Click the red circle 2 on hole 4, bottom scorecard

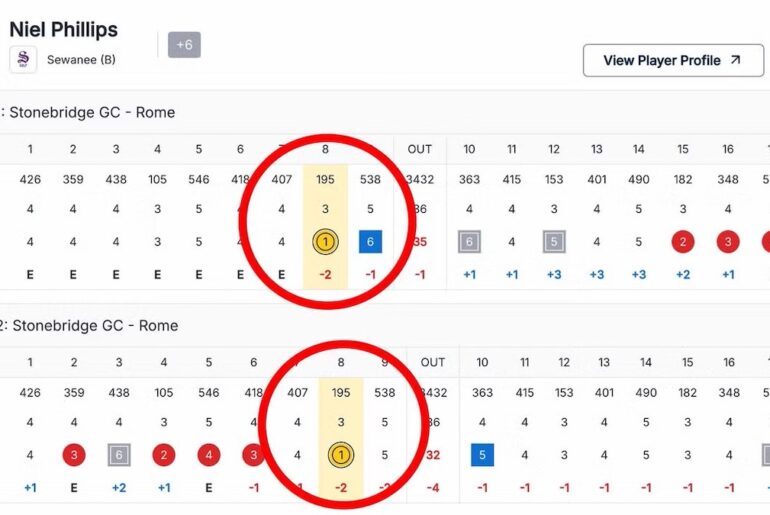[x=164, y=455]
